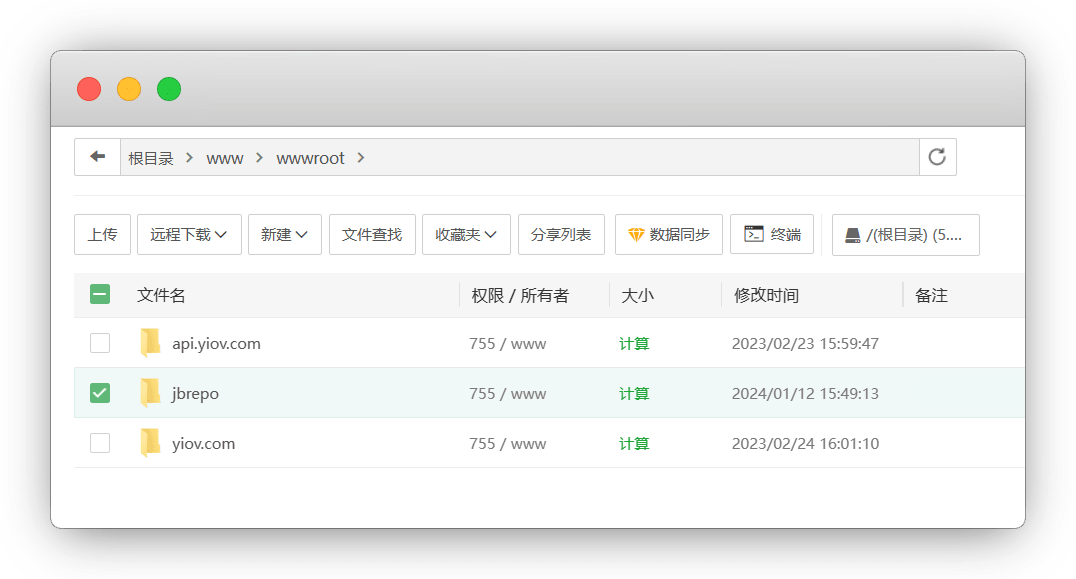This screenshot has width=1076, height=579.
Task: Click the 上传 upload button
Action: pos(102,235)
